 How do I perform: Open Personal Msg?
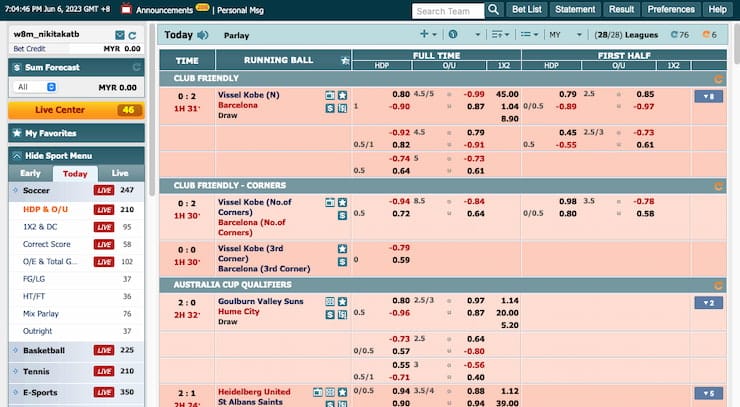[240, 10]
